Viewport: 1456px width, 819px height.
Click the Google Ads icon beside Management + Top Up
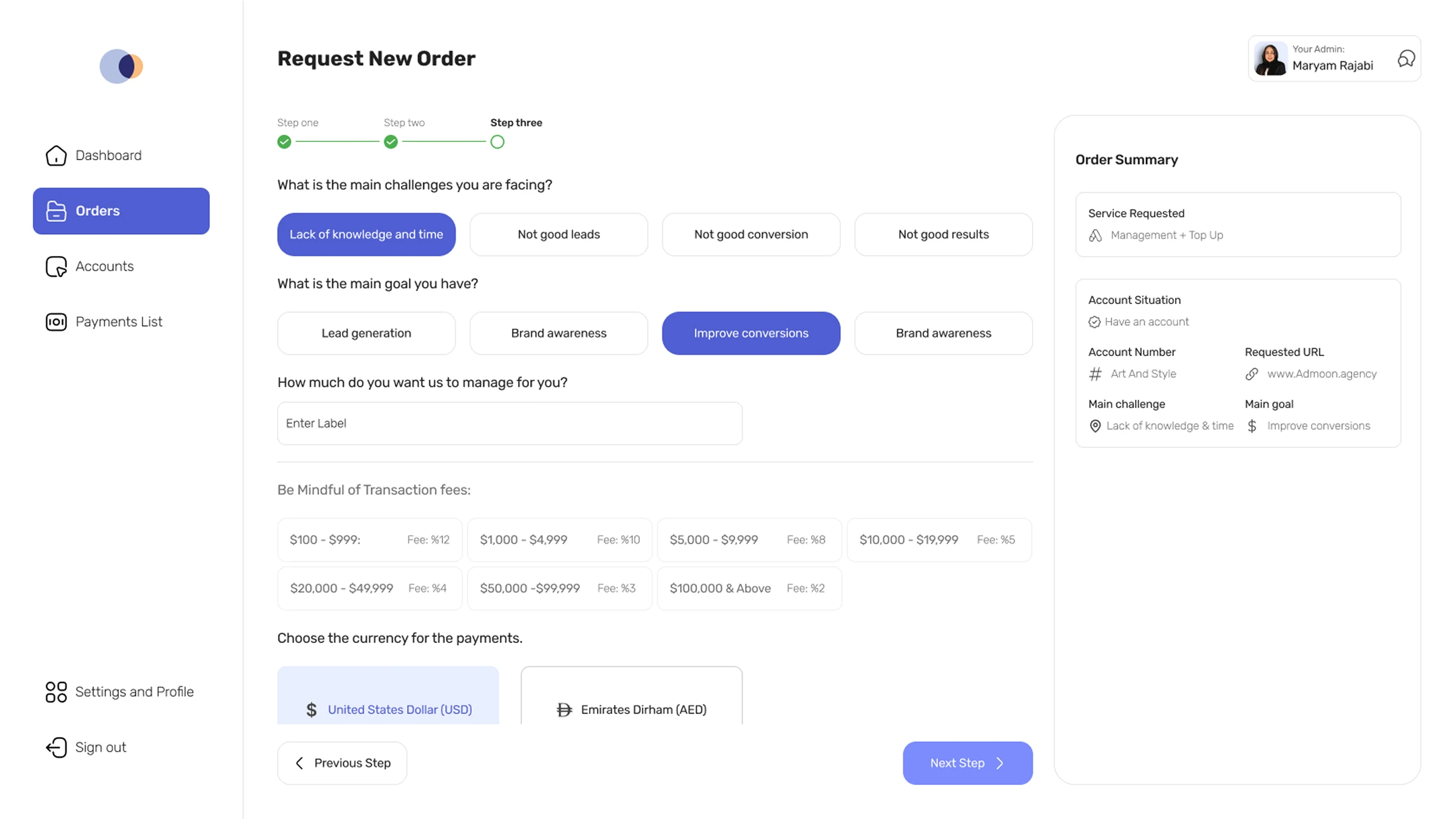[1095, 235]
